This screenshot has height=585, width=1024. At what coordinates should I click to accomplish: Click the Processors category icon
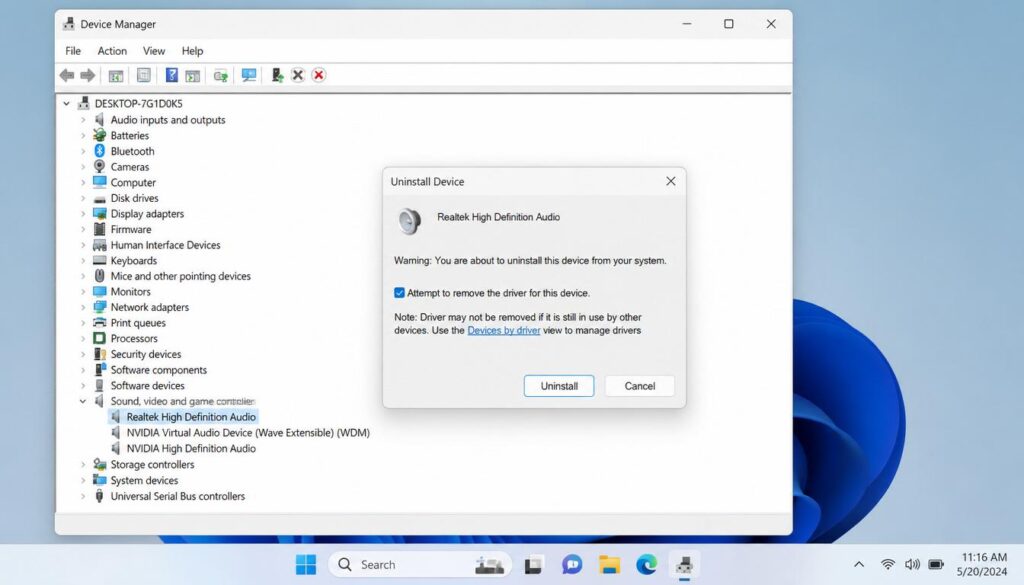[x=99, y=338]
